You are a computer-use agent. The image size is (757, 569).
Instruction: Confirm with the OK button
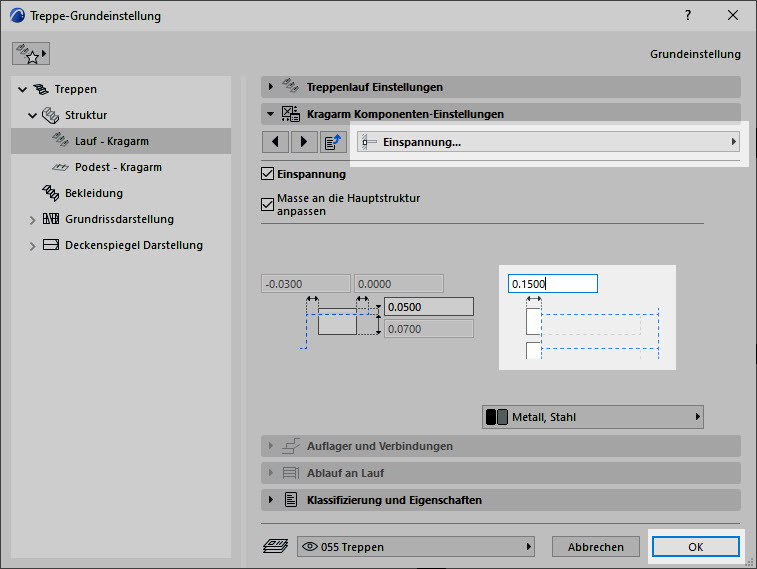coord(695,547)
